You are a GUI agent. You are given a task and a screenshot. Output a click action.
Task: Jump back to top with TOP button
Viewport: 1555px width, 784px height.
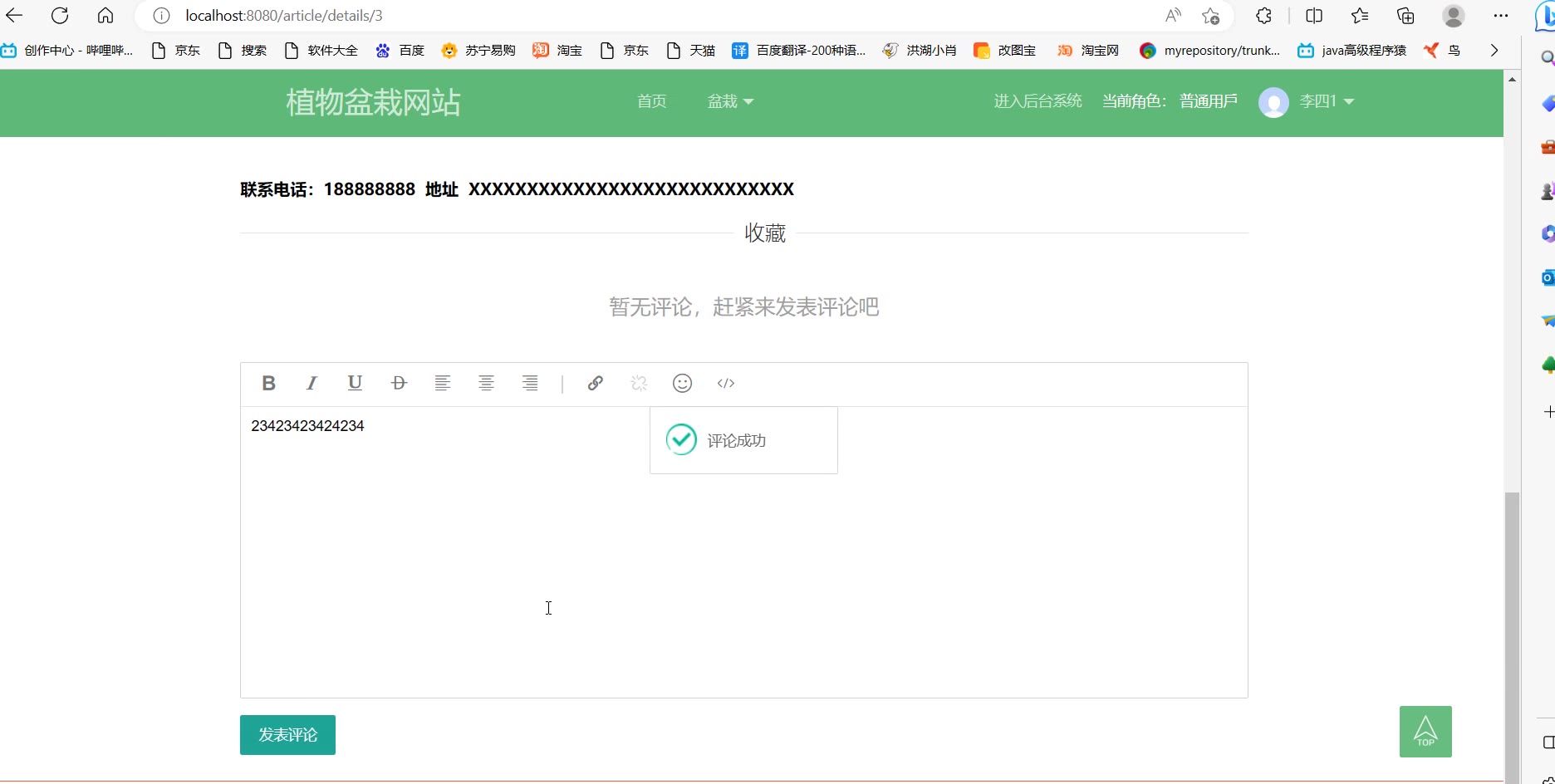tap(1425, 732)
